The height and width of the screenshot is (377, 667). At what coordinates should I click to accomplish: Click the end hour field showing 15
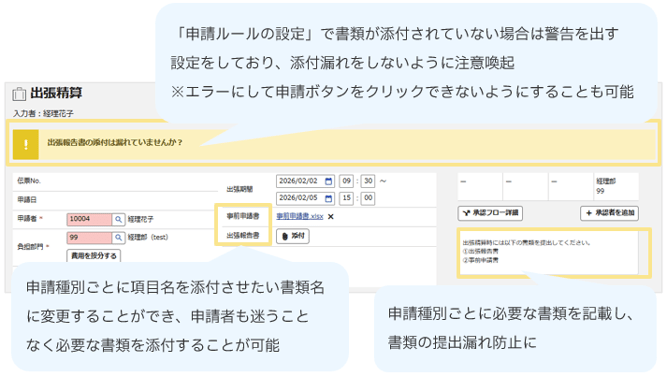[x=346, y=198]
